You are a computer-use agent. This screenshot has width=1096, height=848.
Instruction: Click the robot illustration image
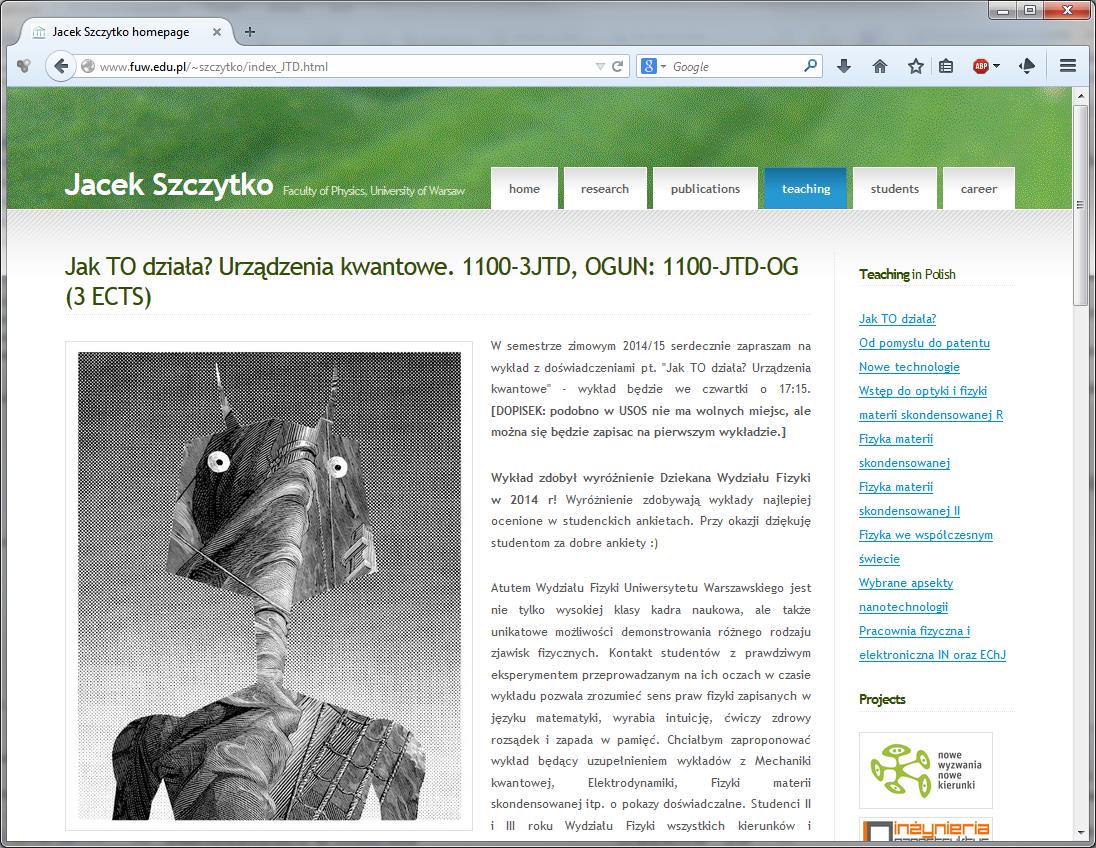(269, 586)
